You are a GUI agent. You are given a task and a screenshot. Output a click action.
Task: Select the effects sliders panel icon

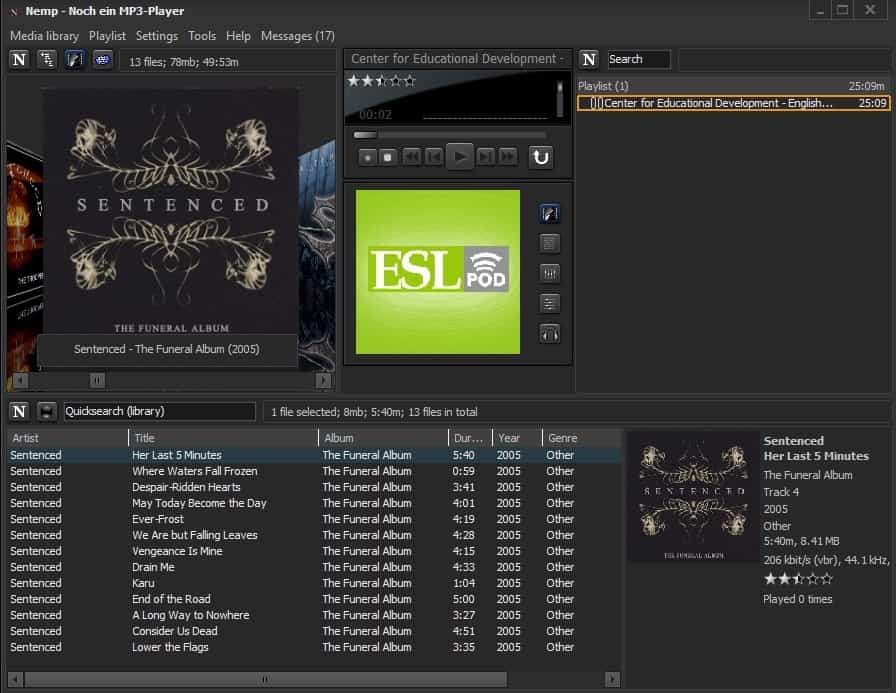[x=549, y=303]
